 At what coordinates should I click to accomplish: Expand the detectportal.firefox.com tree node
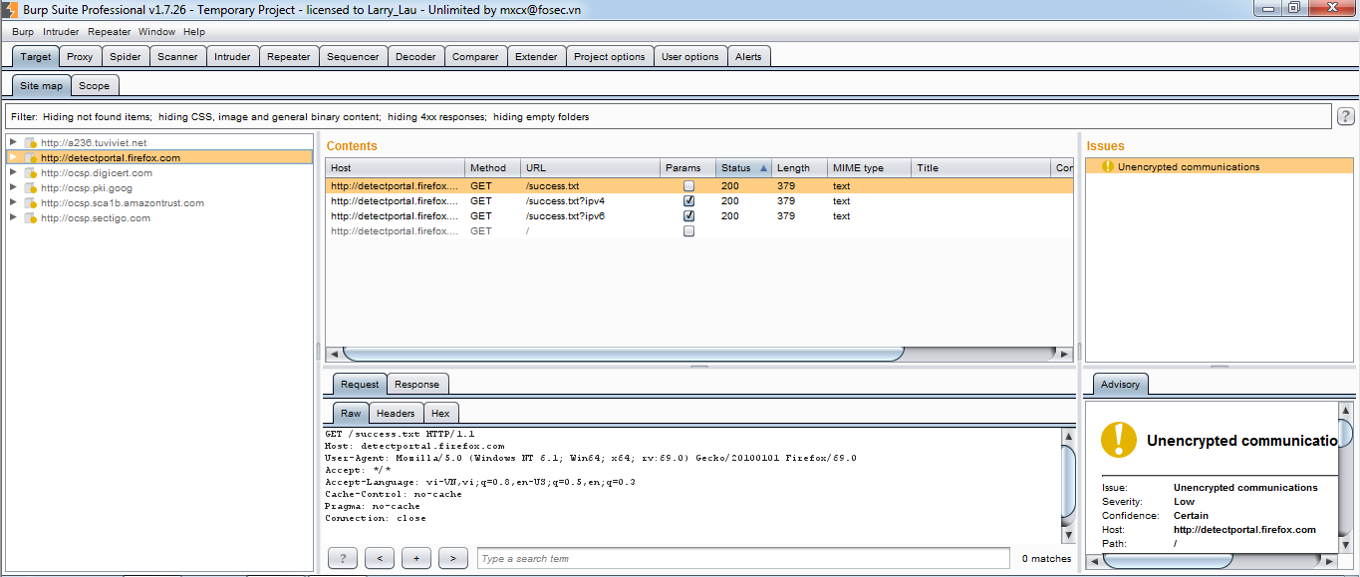13,157
